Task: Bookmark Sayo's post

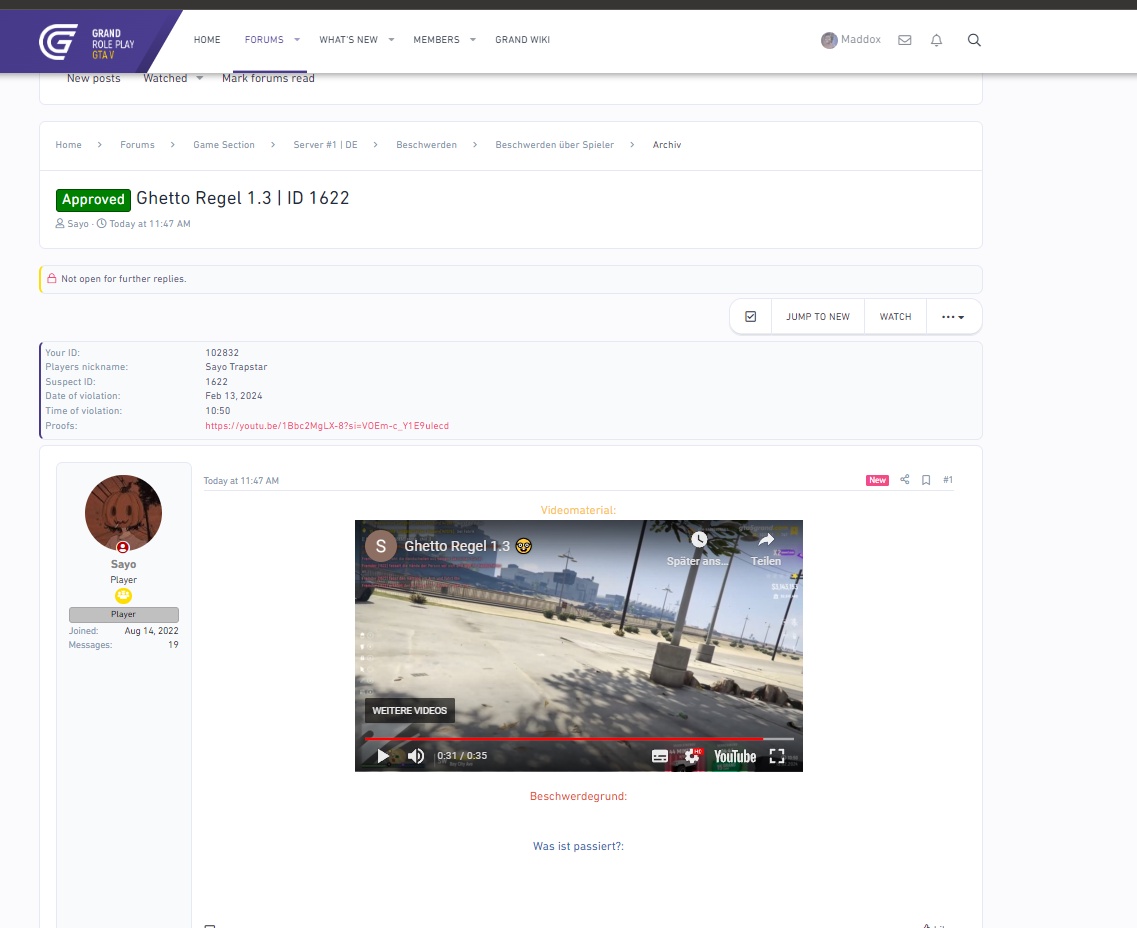Action: point(925,480)
